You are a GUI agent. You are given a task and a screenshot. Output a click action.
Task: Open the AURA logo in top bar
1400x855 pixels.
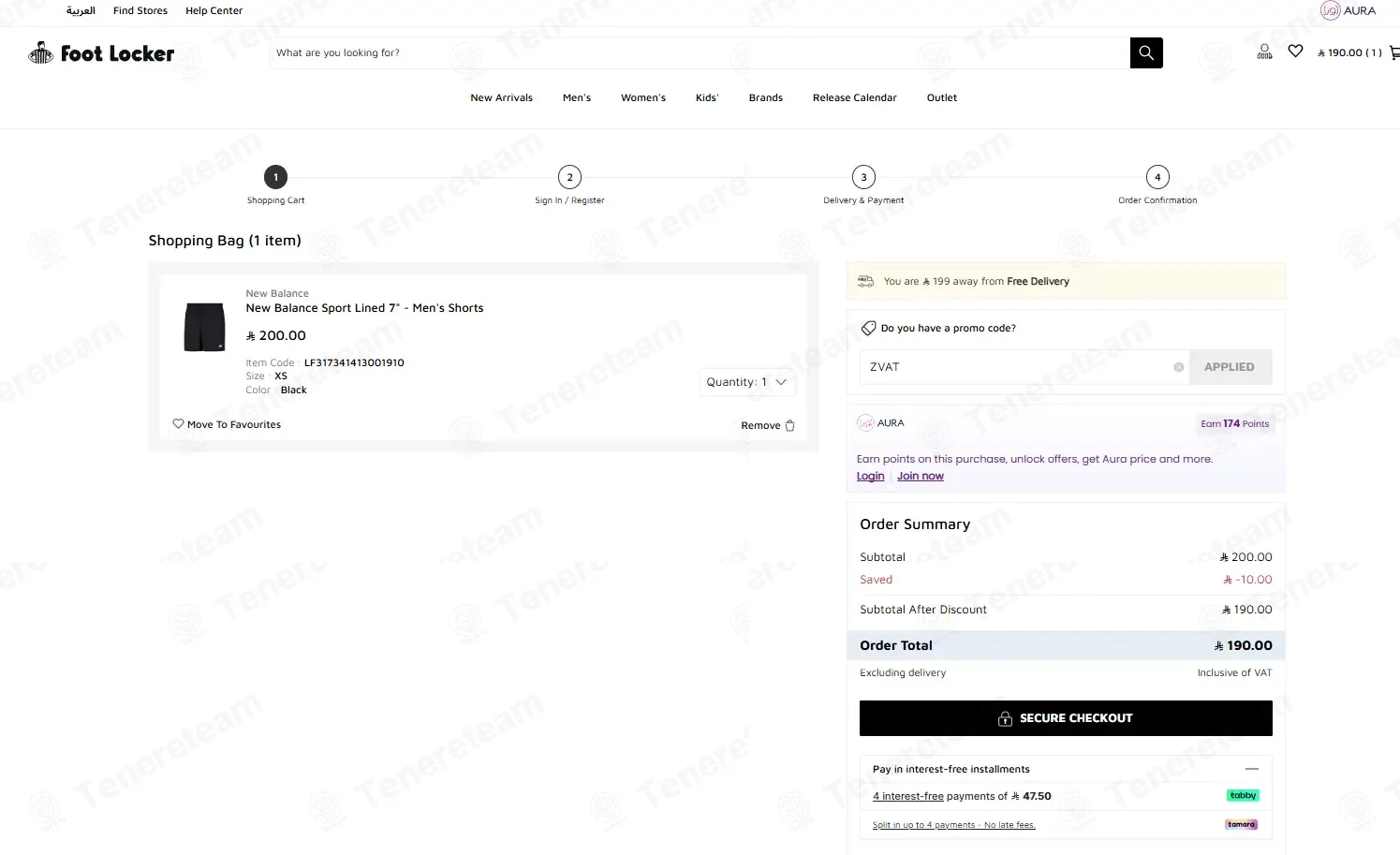pyautogui.click(x=1348, y=11)
